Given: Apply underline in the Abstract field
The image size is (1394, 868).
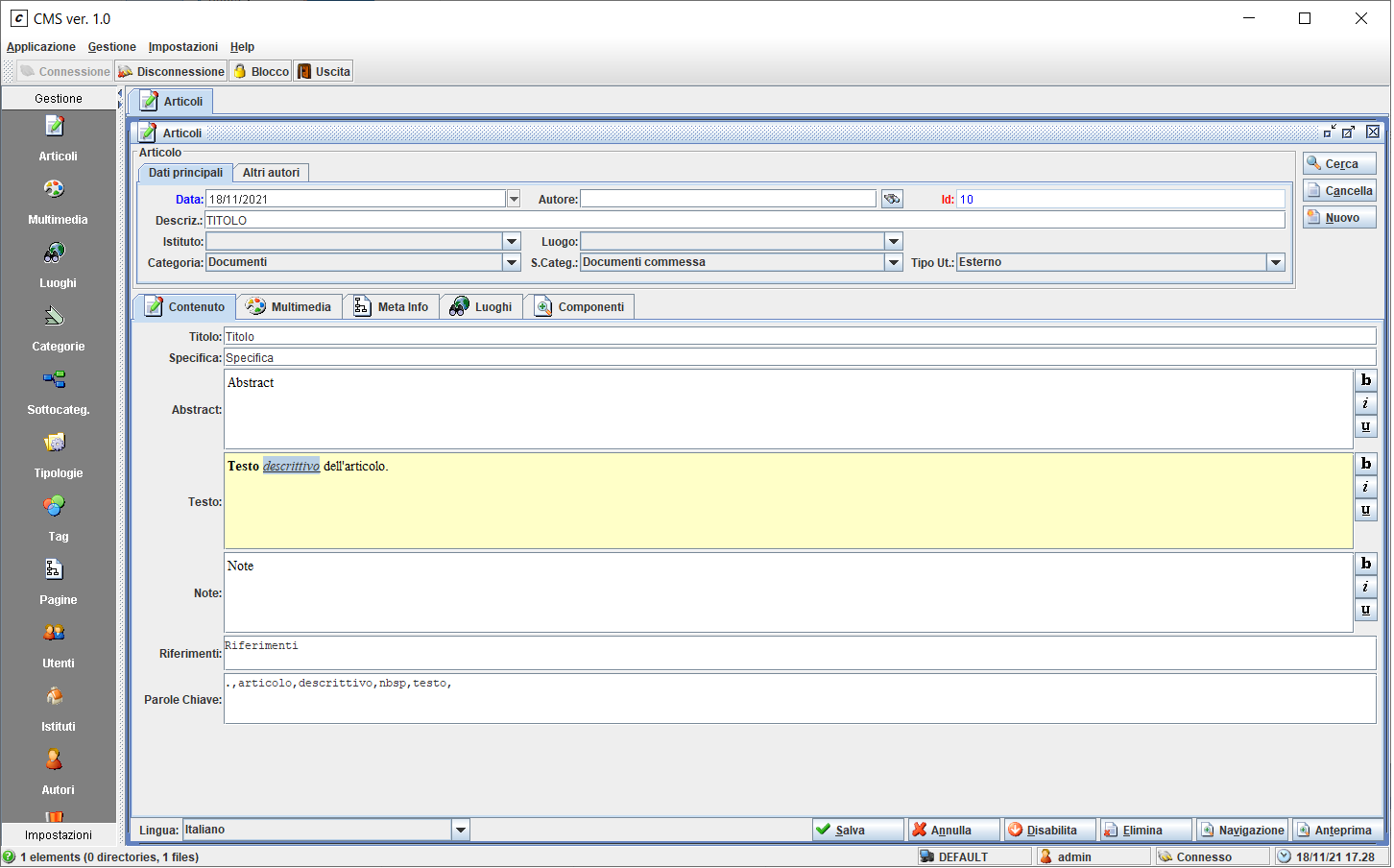Looking at the screenshot, I should point(1365,426).
